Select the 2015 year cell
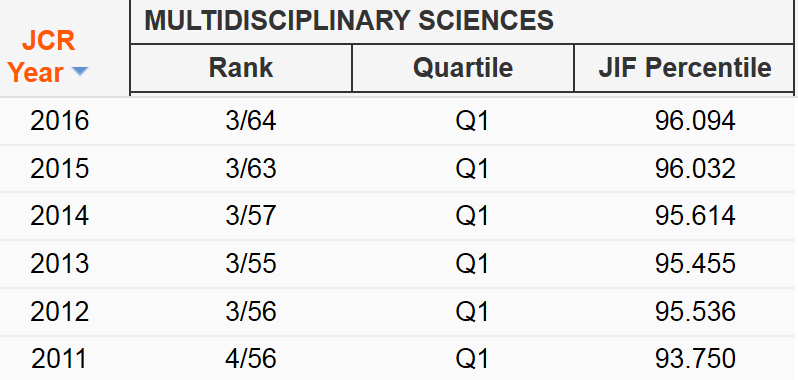 point(60,168)
